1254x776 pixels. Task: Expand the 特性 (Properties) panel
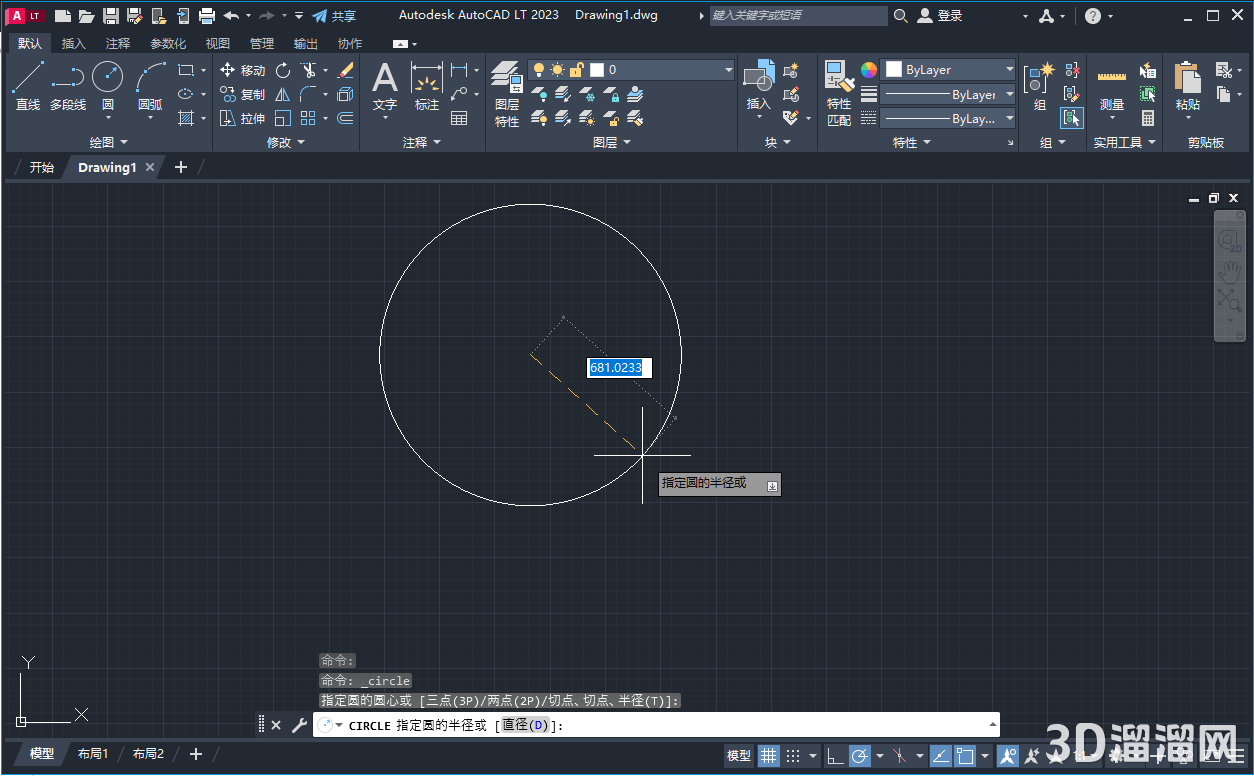pyautogui.click(x=912, y=143)
